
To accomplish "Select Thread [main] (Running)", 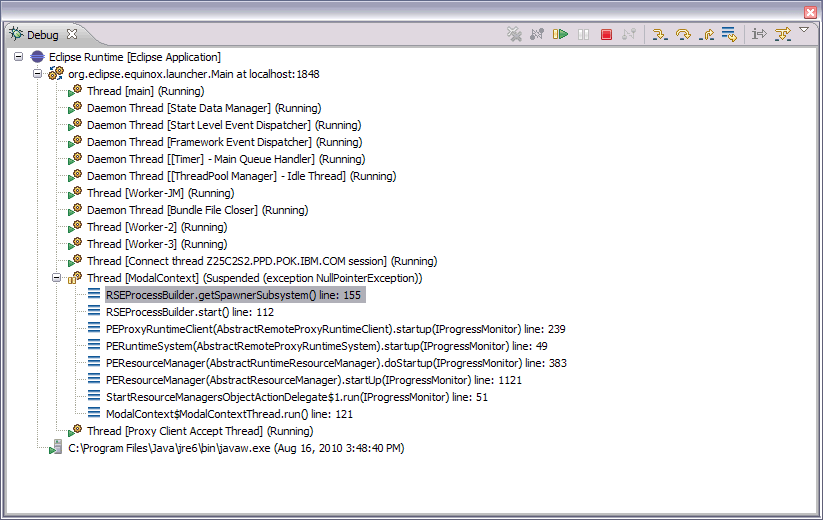I will pos(145,91).
